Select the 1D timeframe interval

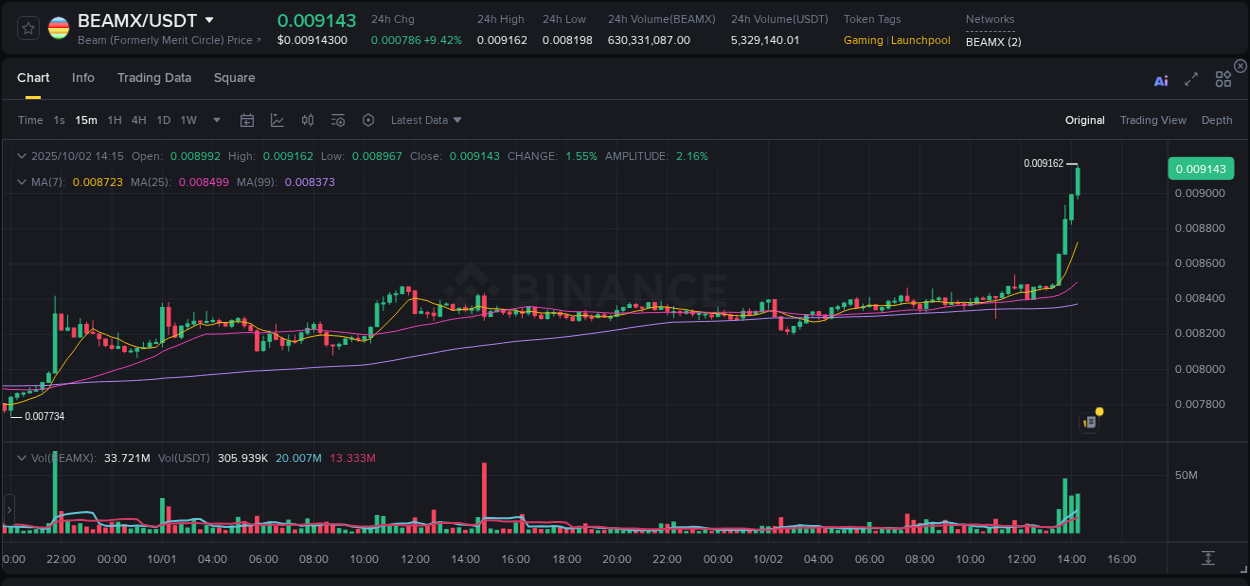pos(163,119)
